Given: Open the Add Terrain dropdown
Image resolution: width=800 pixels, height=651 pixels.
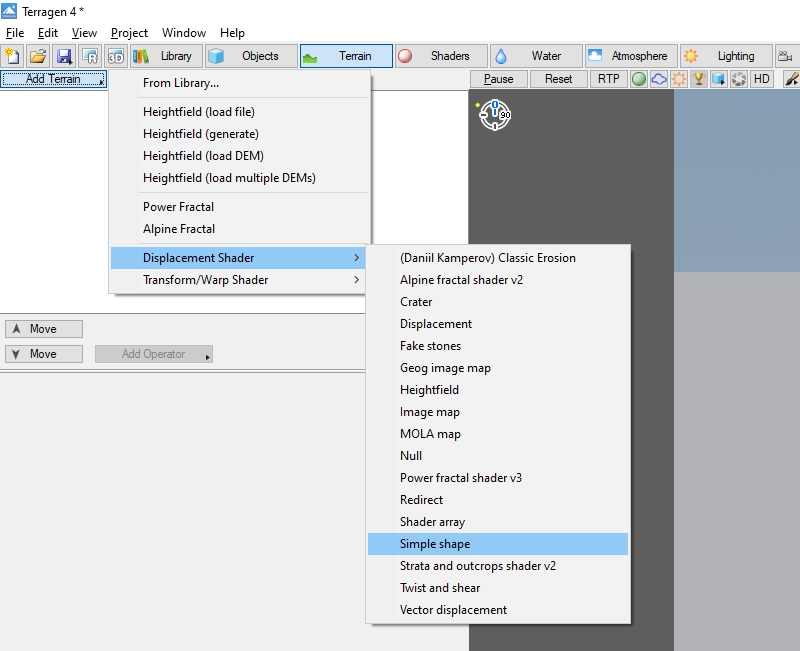Looking at the screenshot, I should point(54,79).
